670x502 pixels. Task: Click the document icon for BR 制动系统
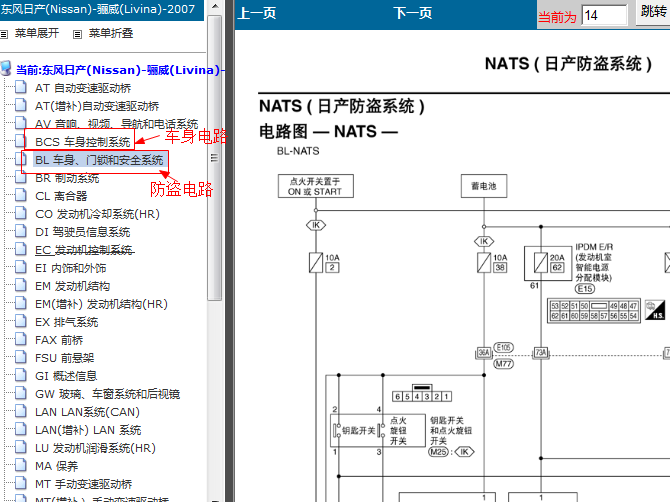[21, 177]
